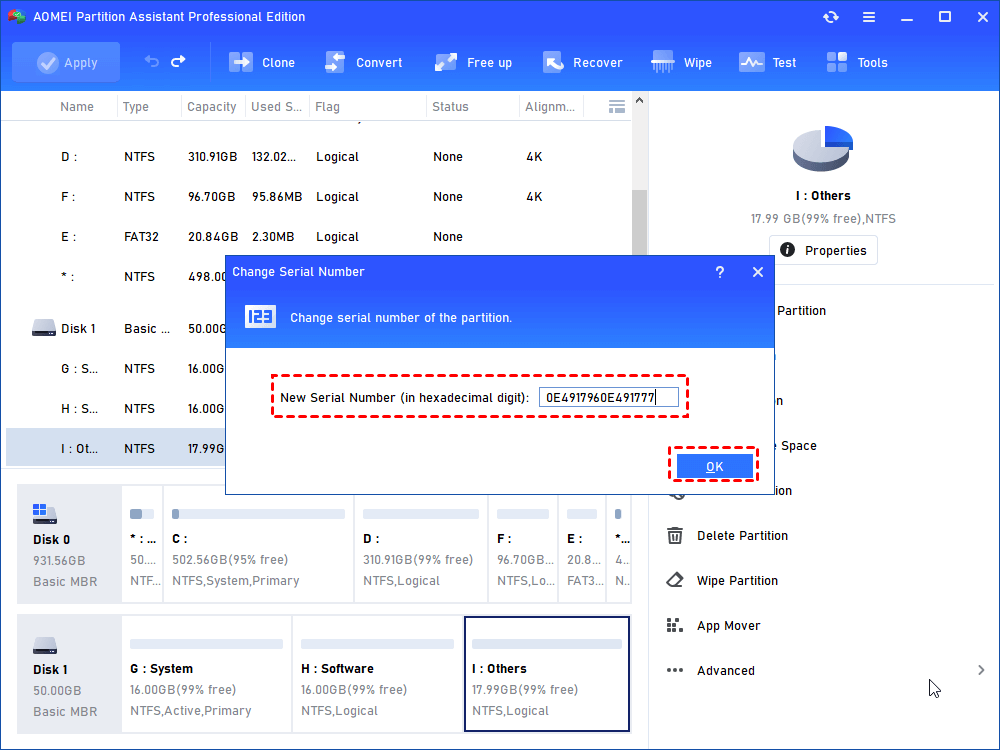
Task: Click the dialog help question mark
Action: pyautogui.click(x=720, y=272)
